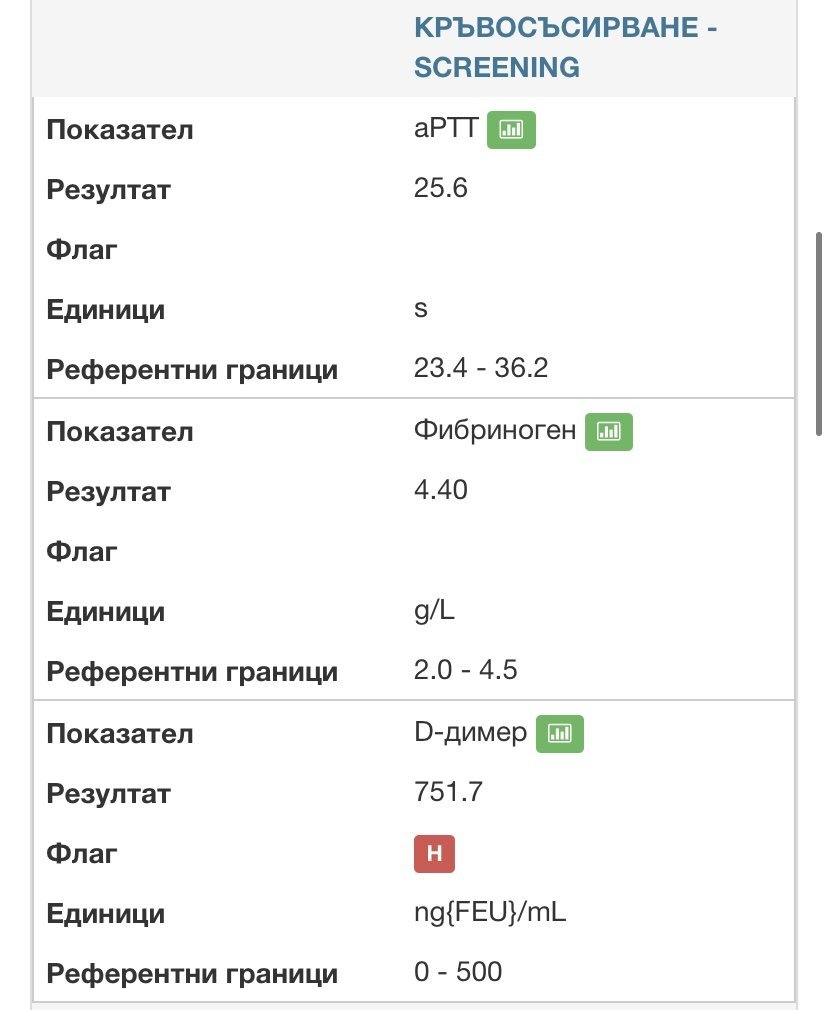This screenshot has width=828, height=1010.
Task: Select the aPTT result value 25.6
Action: [441, 190]
